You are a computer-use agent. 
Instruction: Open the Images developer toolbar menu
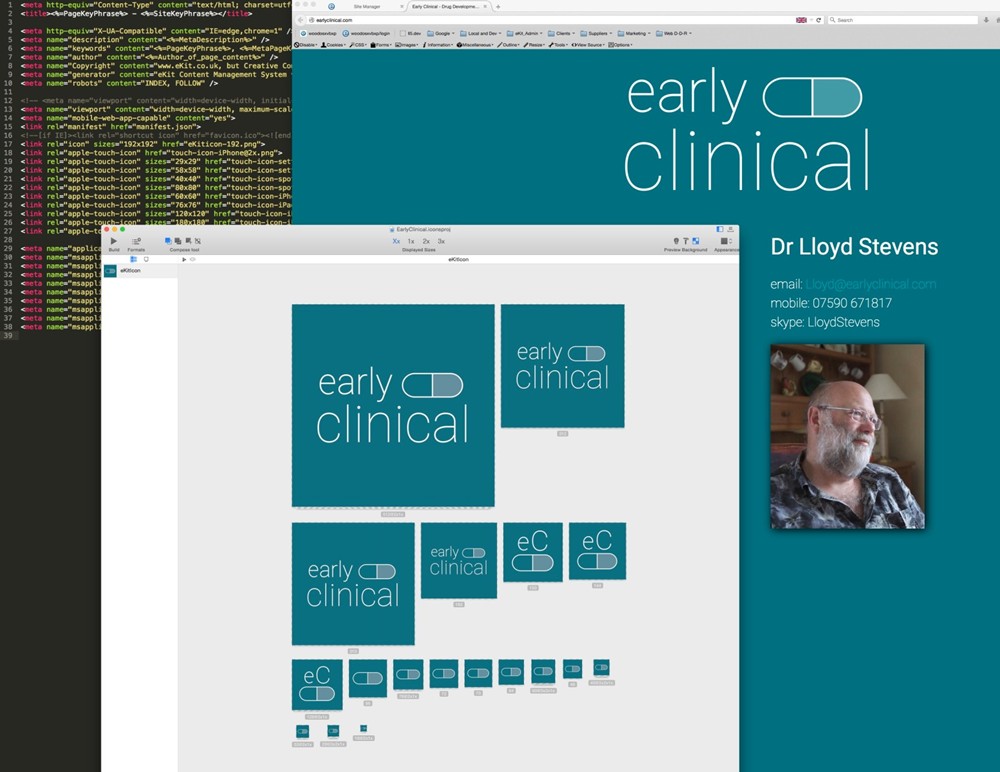tap(407, 45)
